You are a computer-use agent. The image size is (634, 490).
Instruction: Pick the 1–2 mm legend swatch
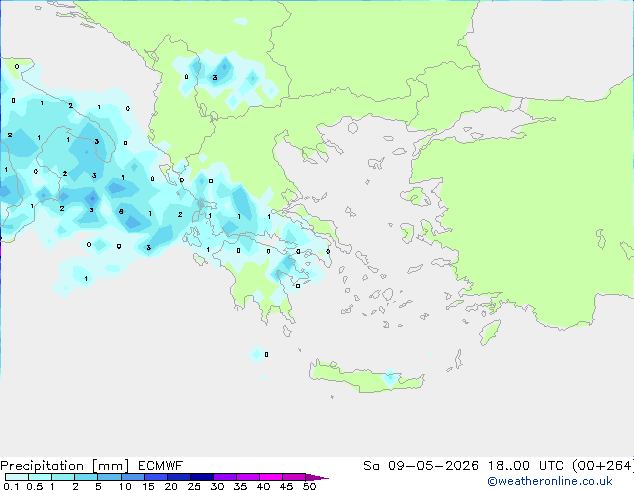coord(63,477)
